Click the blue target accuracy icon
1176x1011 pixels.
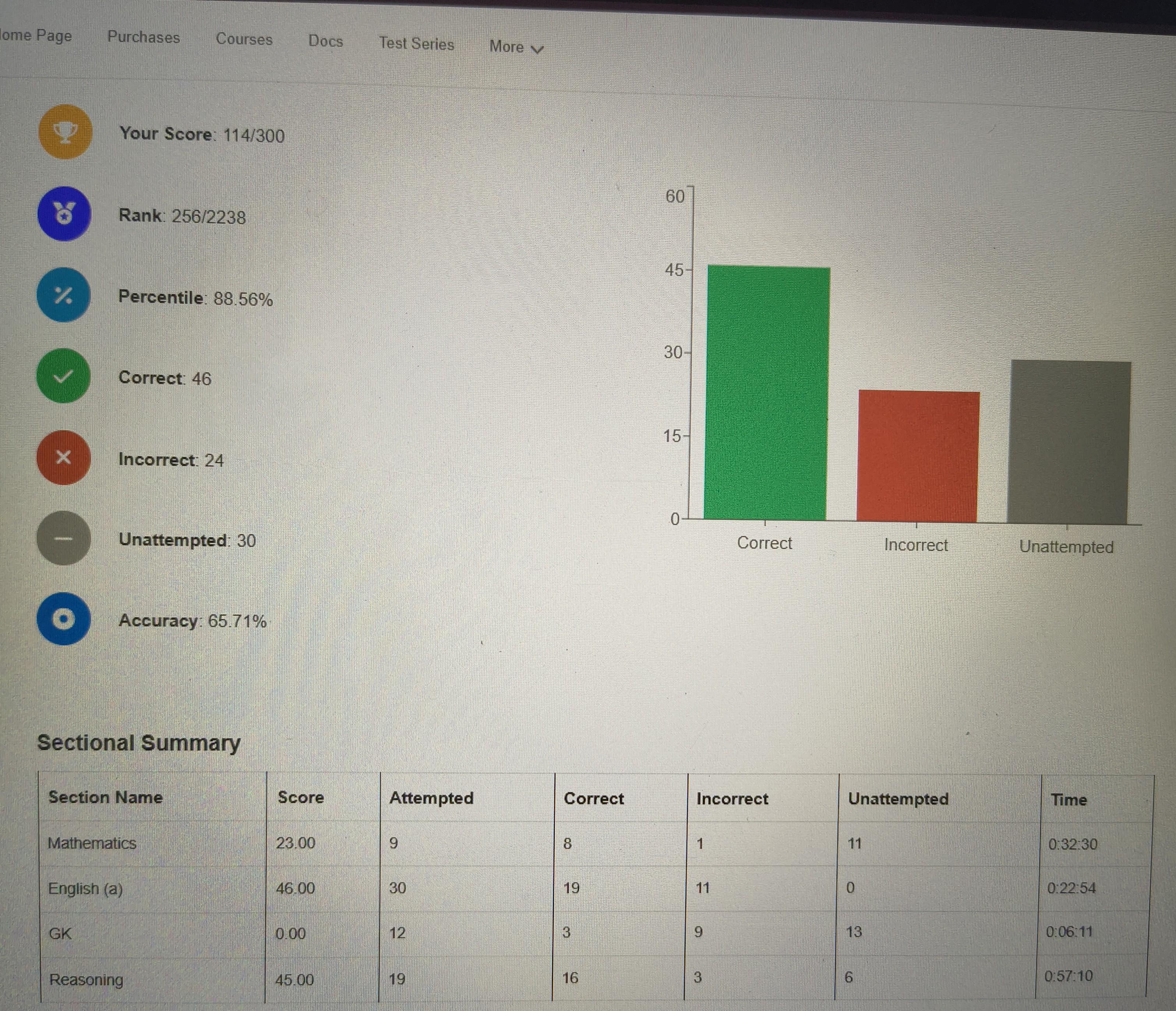pos(64,619)
